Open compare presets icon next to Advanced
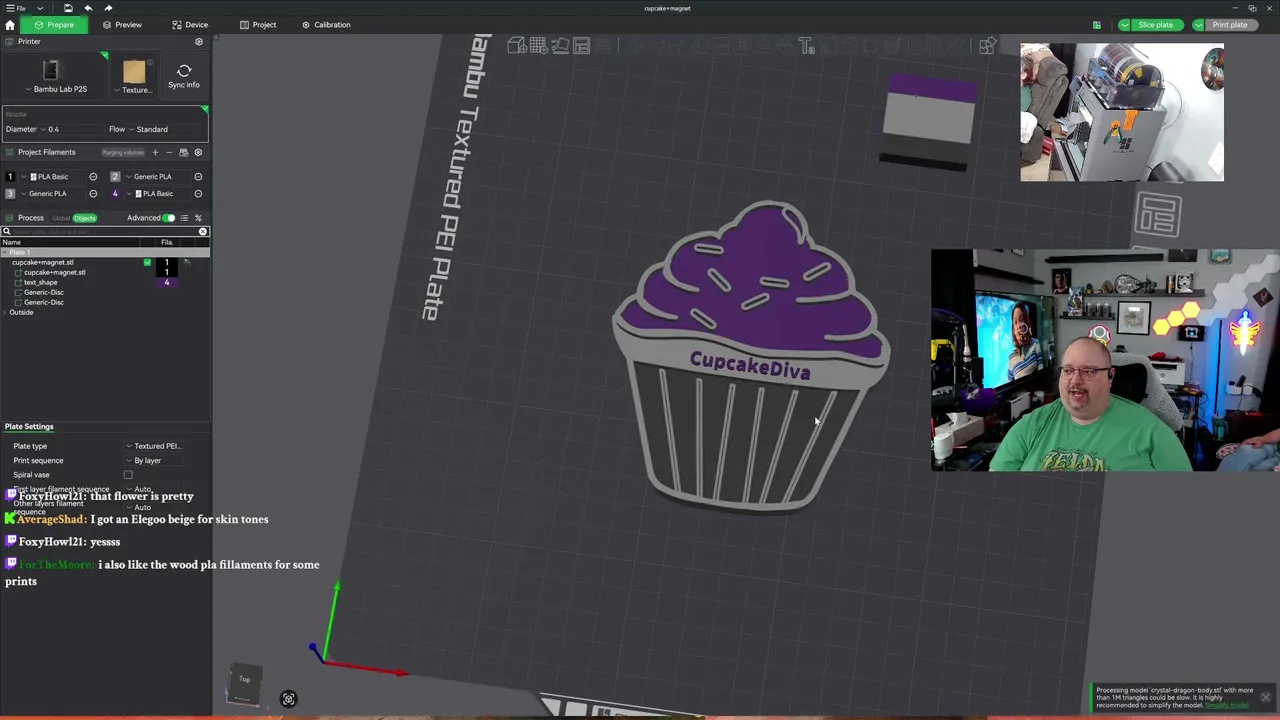The height and width of the screenshot is (720, 1280). point(198,218)
